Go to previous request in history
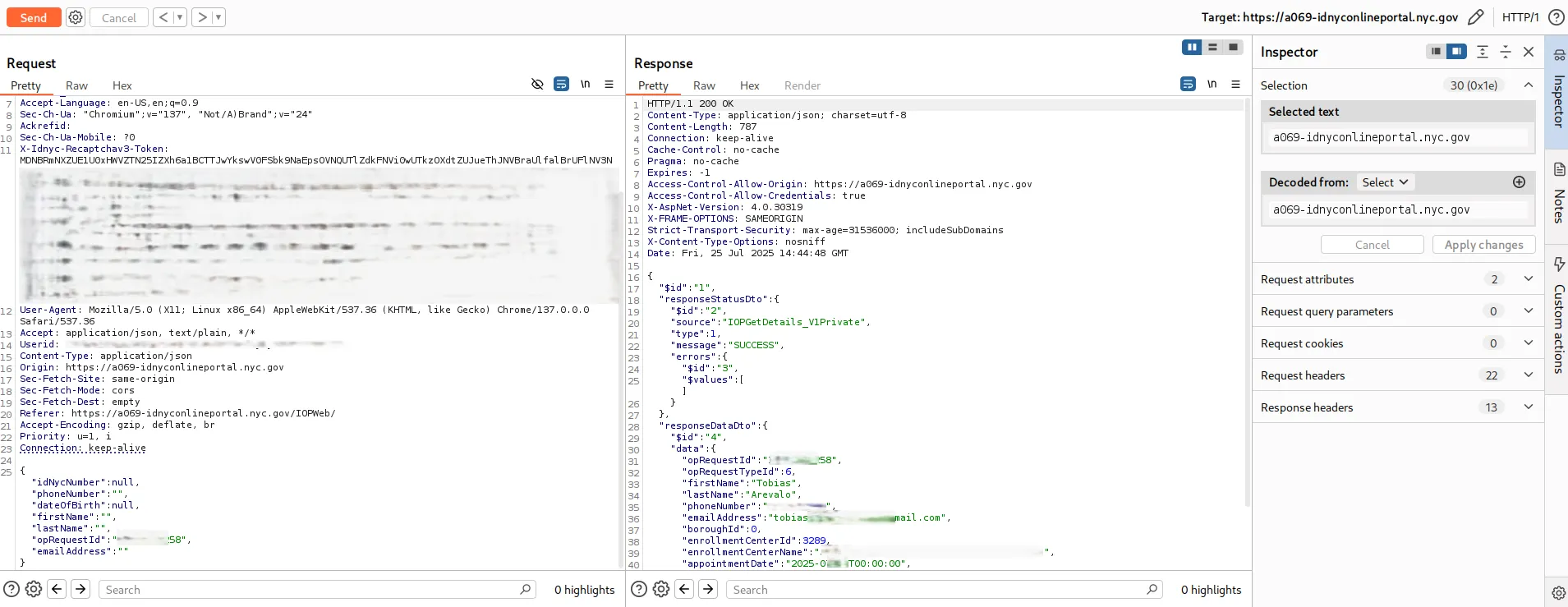 coord(163,17)
